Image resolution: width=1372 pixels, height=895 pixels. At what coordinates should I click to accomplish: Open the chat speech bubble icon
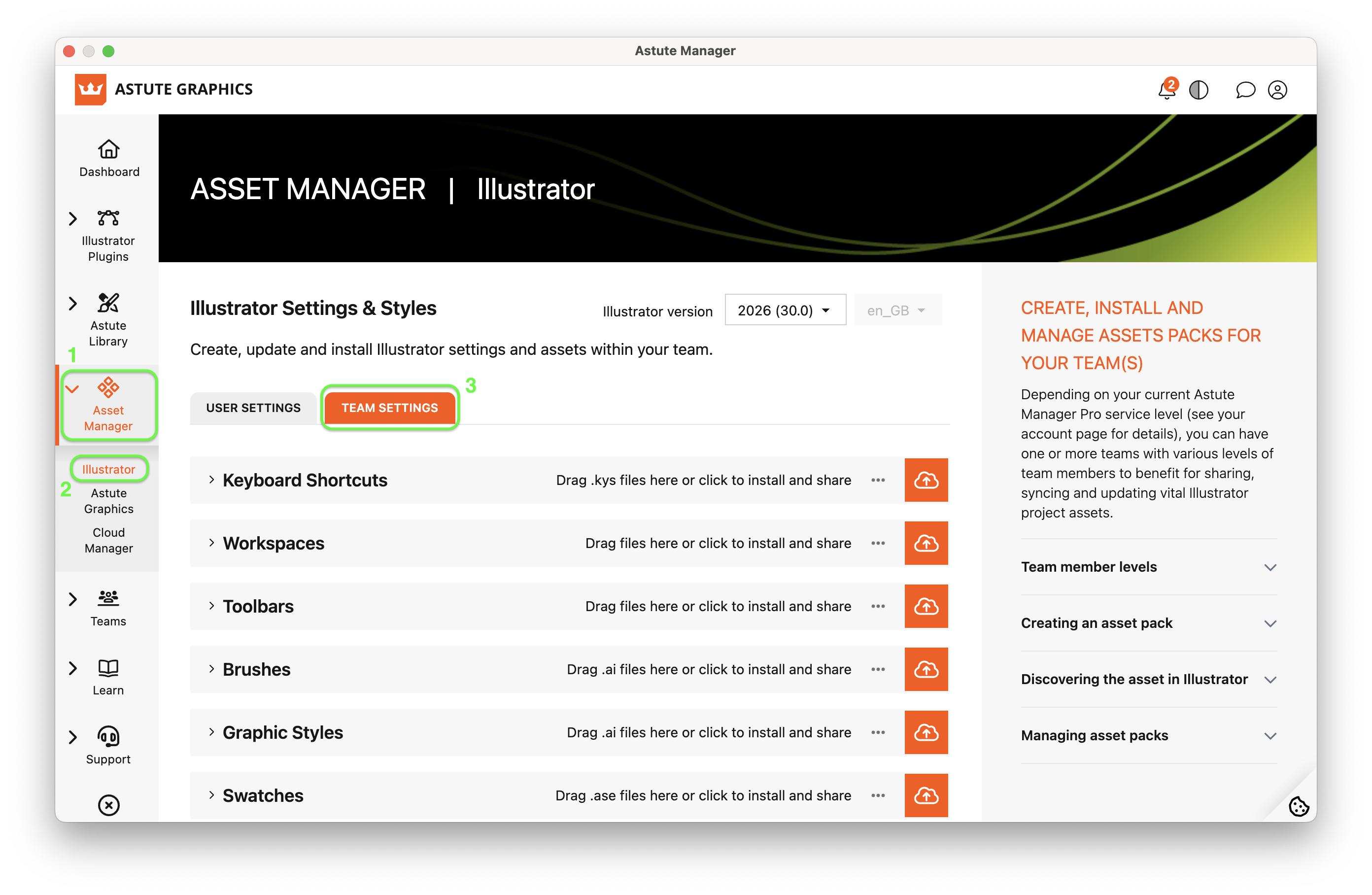coord(1244,90)
